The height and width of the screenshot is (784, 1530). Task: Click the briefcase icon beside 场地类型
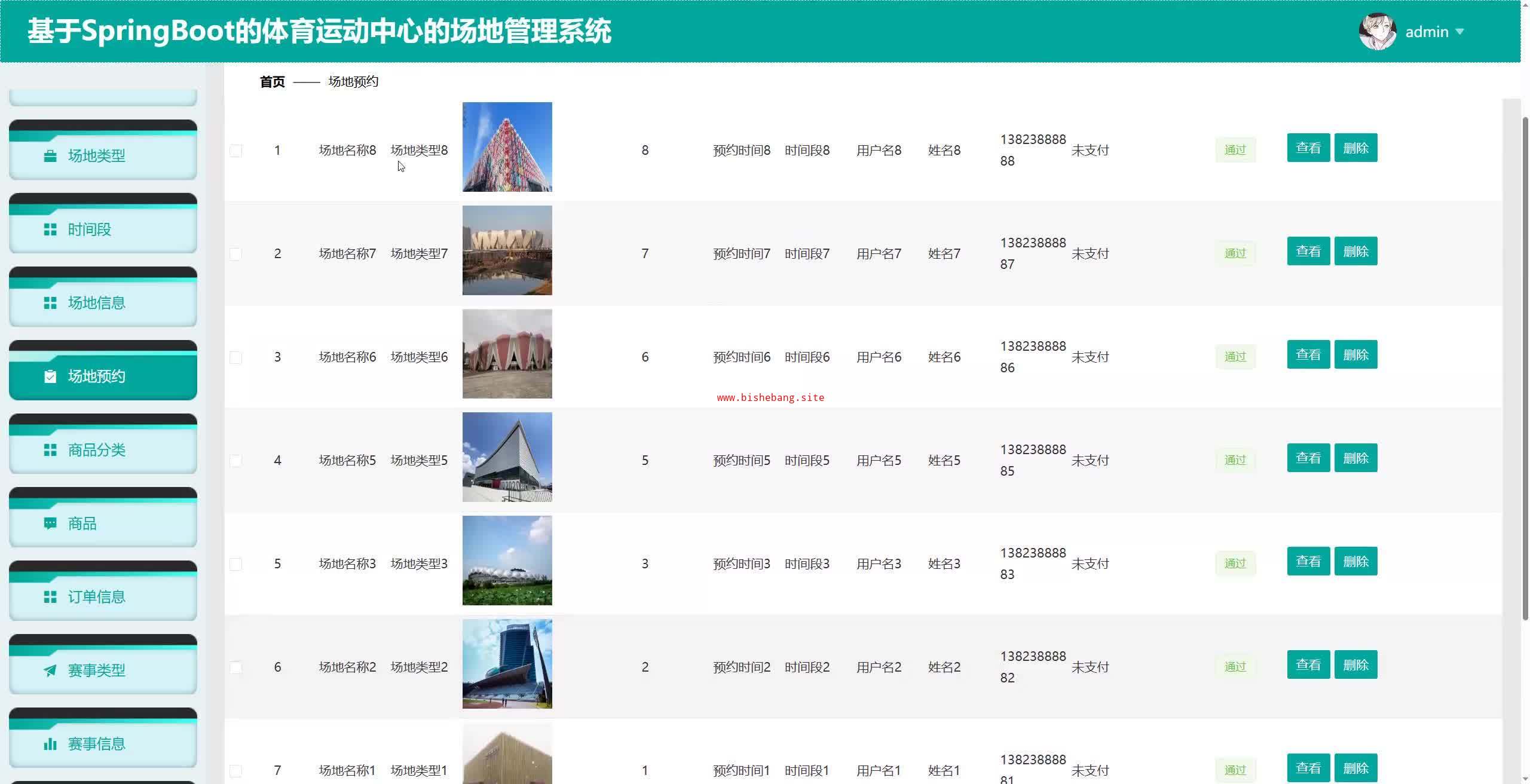tap(50, 156)
